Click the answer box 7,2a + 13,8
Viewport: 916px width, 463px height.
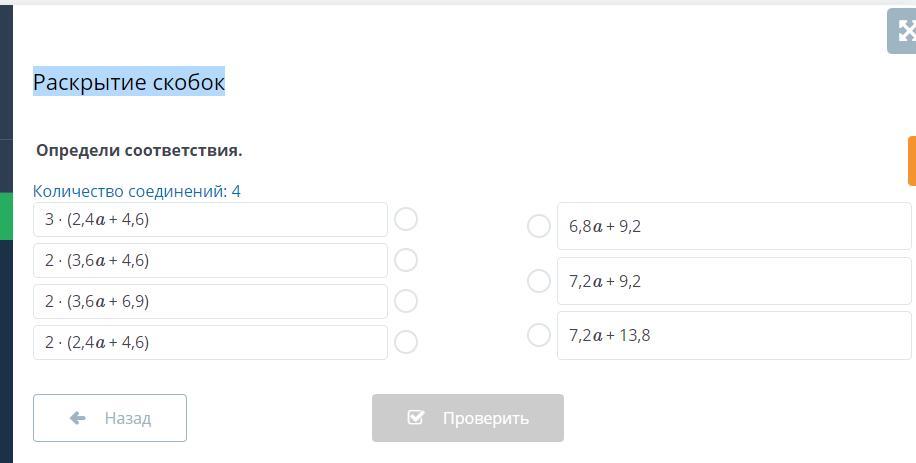pyautogui.click(x=734, y=336)
